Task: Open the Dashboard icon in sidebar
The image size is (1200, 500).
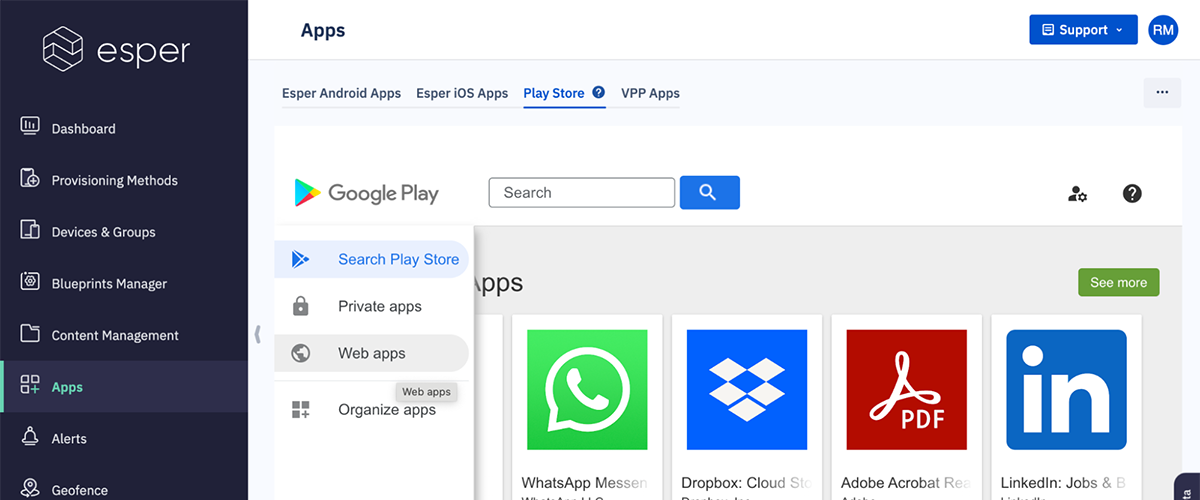Action: click(x=30, y=128)
